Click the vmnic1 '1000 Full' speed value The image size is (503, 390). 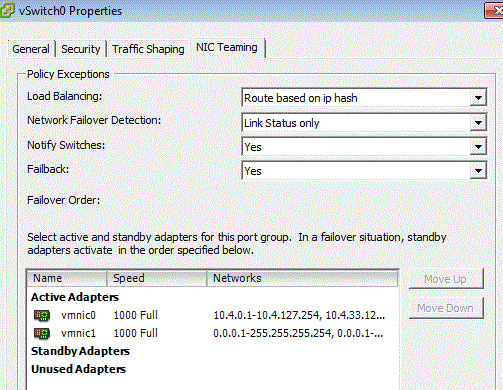point(136,333)
